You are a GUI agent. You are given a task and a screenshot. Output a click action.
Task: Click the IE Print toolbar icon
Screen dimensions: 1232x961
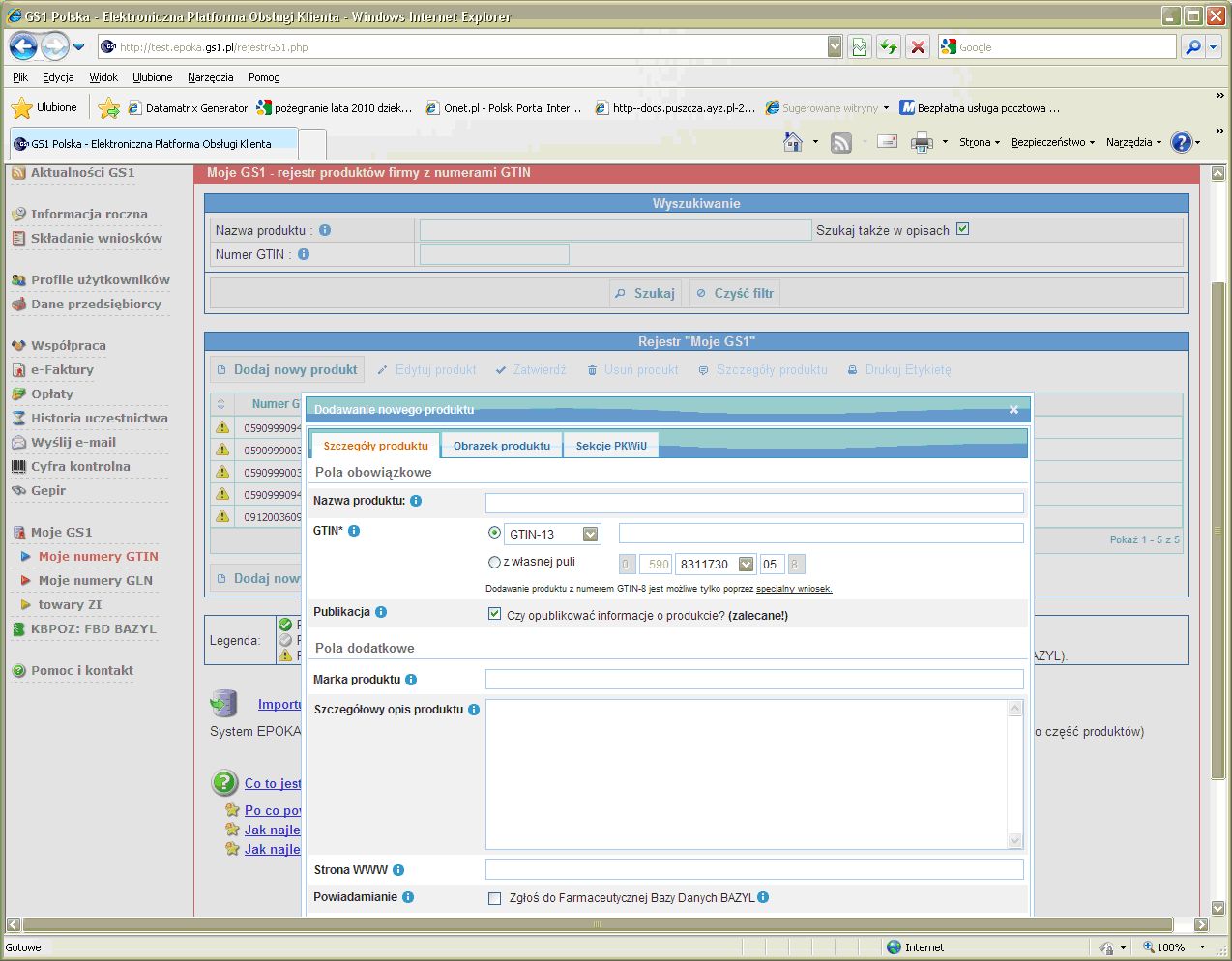tap(922, 142)
